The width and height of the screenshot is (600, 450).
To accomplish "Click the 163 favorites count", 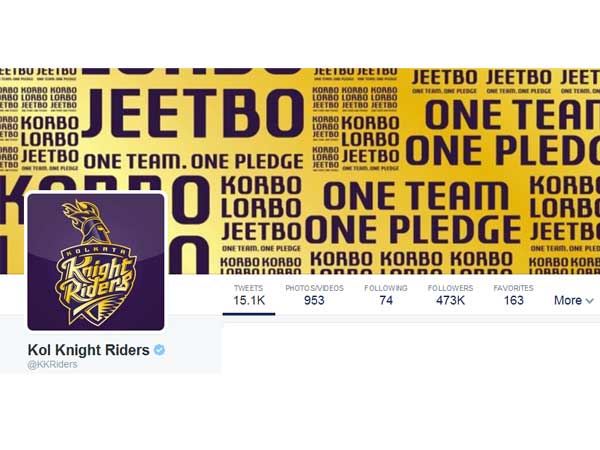I will click(x=514, y=301).
